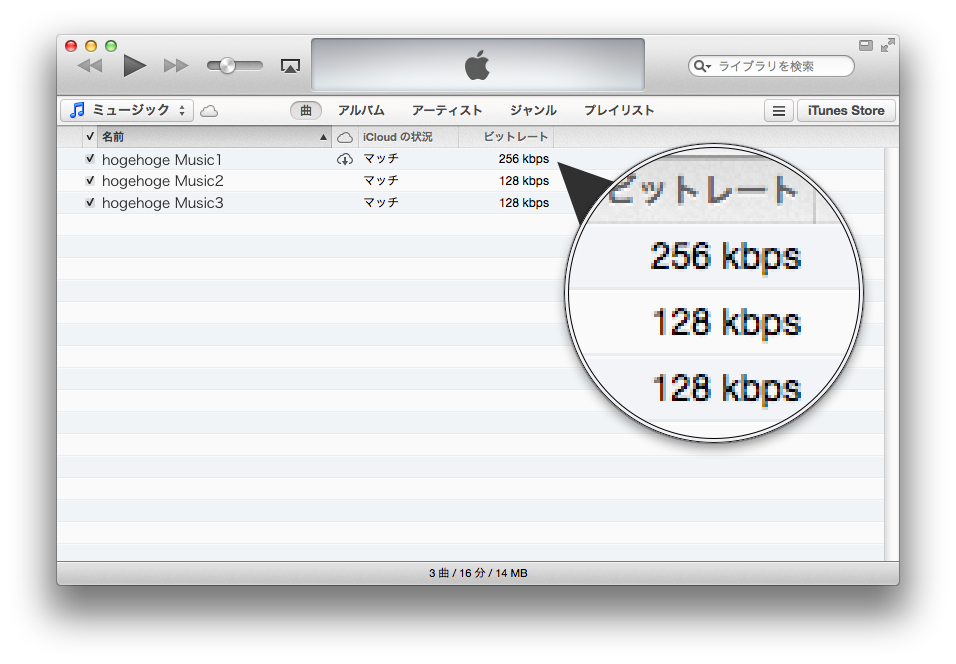
Task: Open the list view options button
Action: pyautogui.click(x=779, y=111)
